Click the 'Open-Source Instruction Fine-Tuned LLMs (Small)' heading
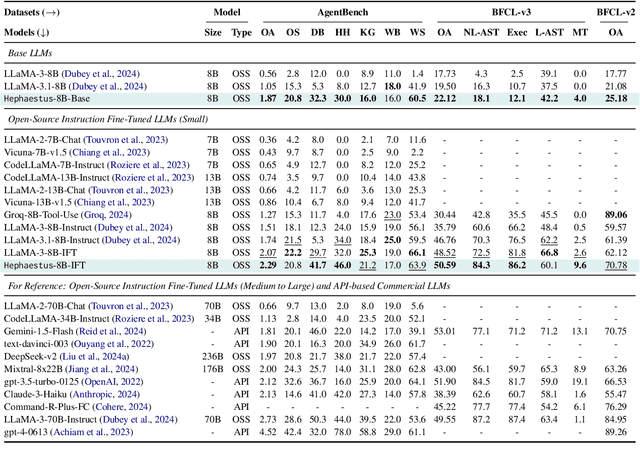The height and width of the screenshot is (459, 640). coord(108,119)
